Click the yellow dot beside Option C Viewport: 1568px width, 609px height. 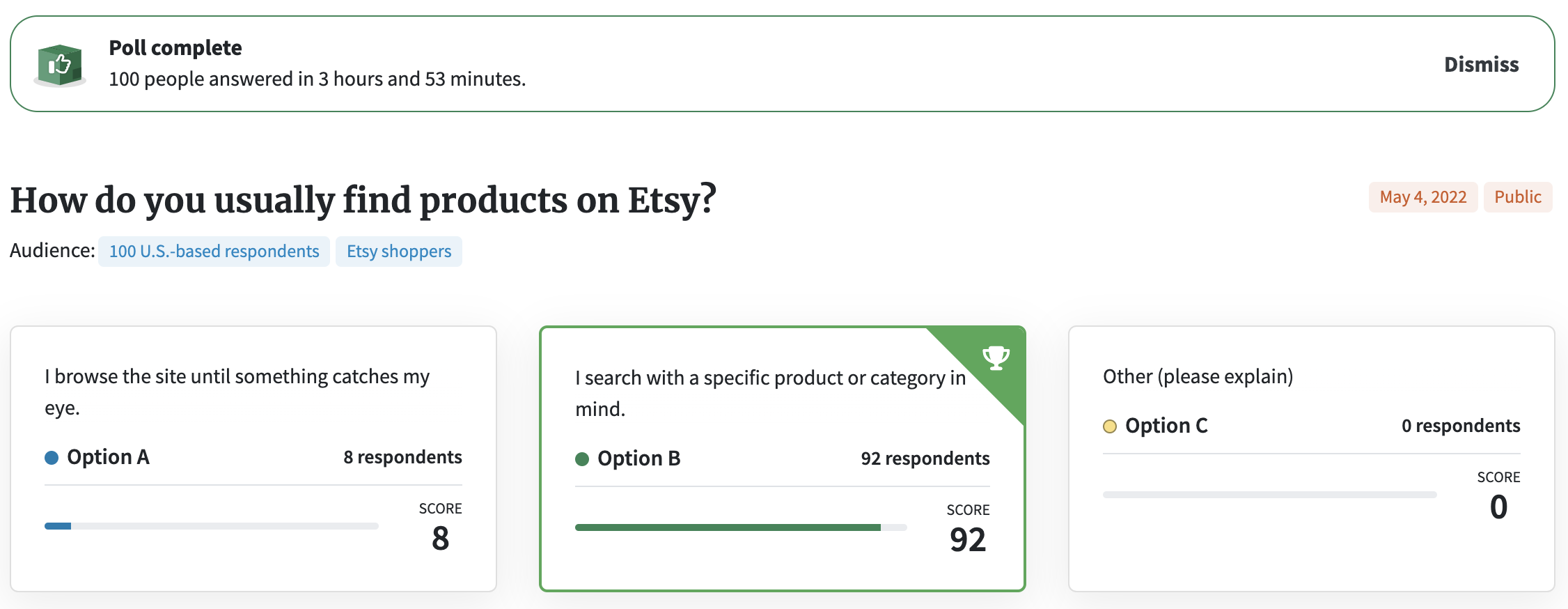(x=1110, y=426)
